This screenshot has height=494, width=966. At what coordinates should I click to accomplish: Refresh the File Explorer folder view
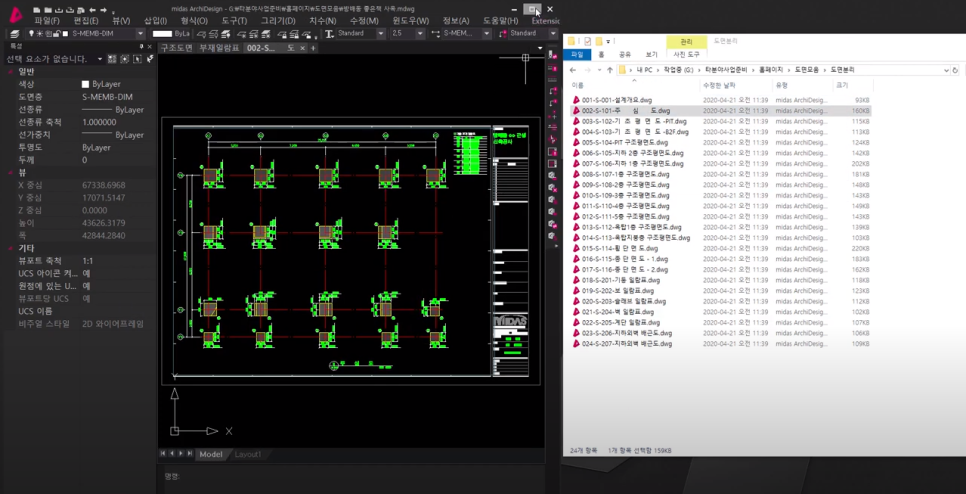955,70
